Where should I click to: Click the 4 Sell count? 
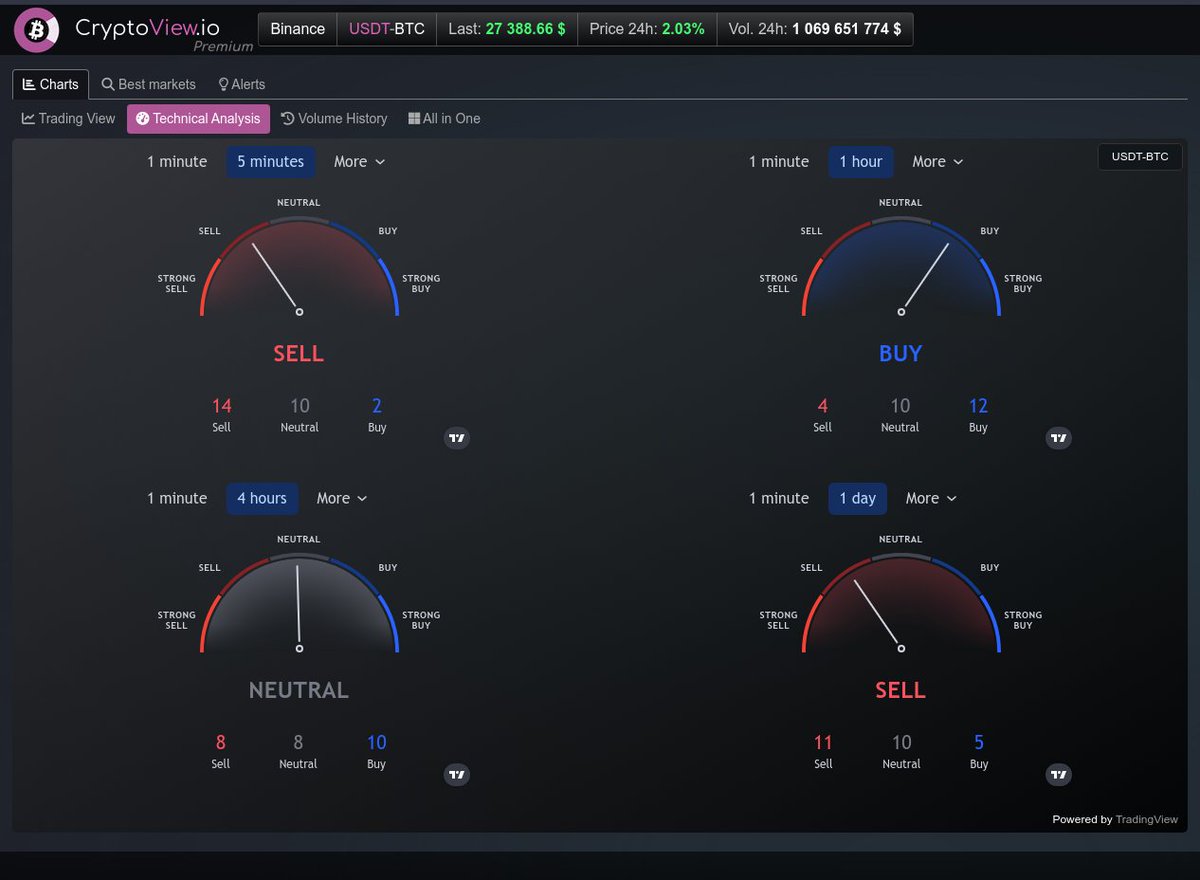[x=822, y=406]
